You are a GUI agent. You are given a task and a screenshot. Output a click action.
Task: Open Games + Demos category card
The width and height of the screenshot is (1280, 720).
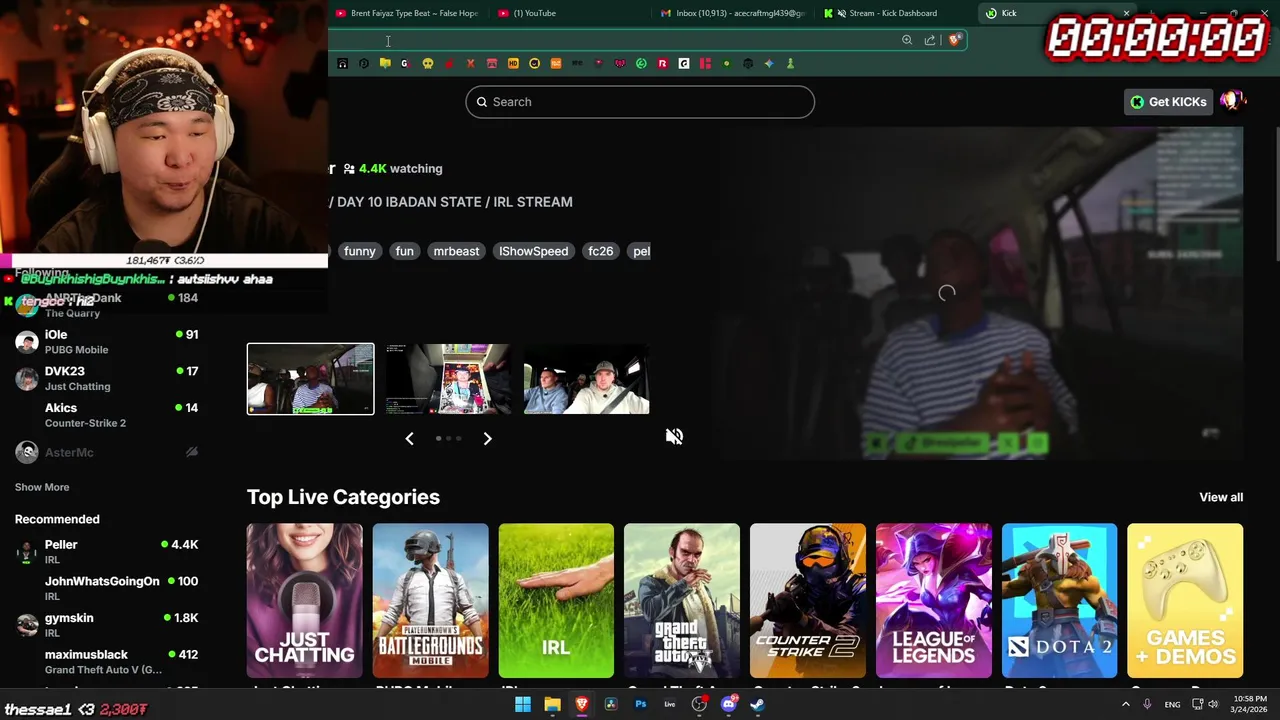click(1185, 601)
